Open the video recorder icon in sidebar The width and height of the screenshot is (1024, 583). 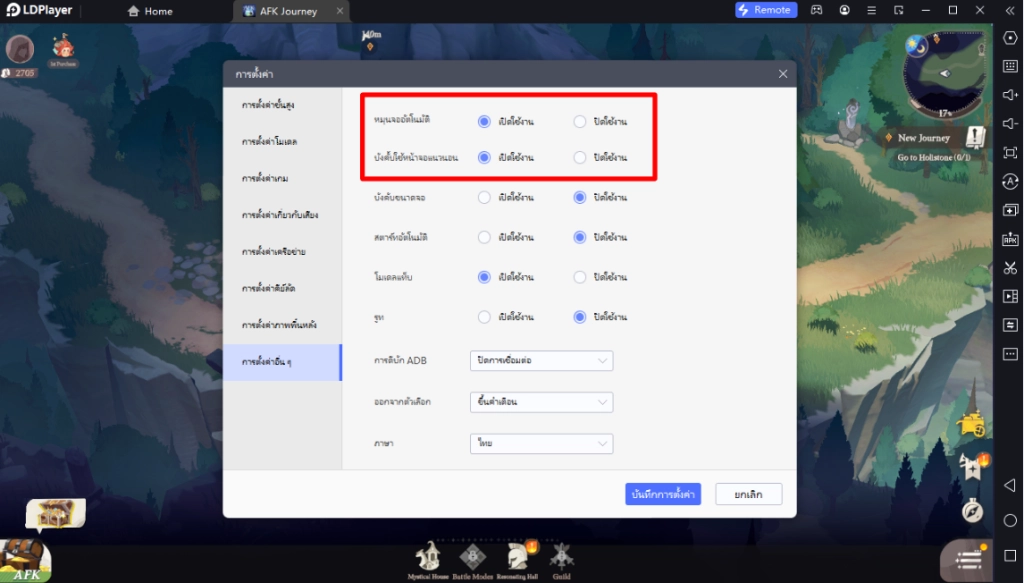coord(1010,296)
